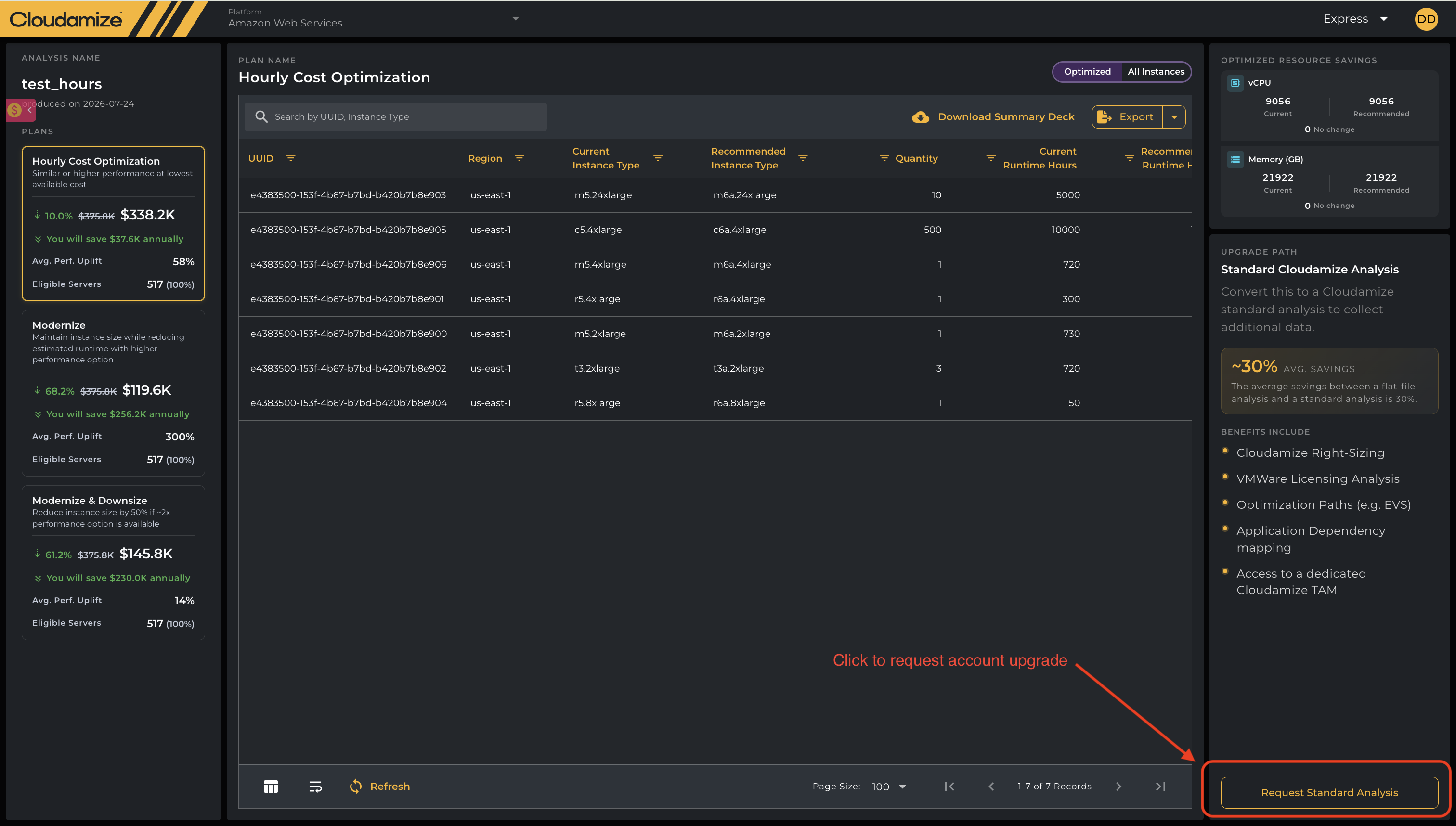Select UUID ending in b8e906
Image resolution: width=1456 pixels, height=826 pixels.
tap(349, 264)
